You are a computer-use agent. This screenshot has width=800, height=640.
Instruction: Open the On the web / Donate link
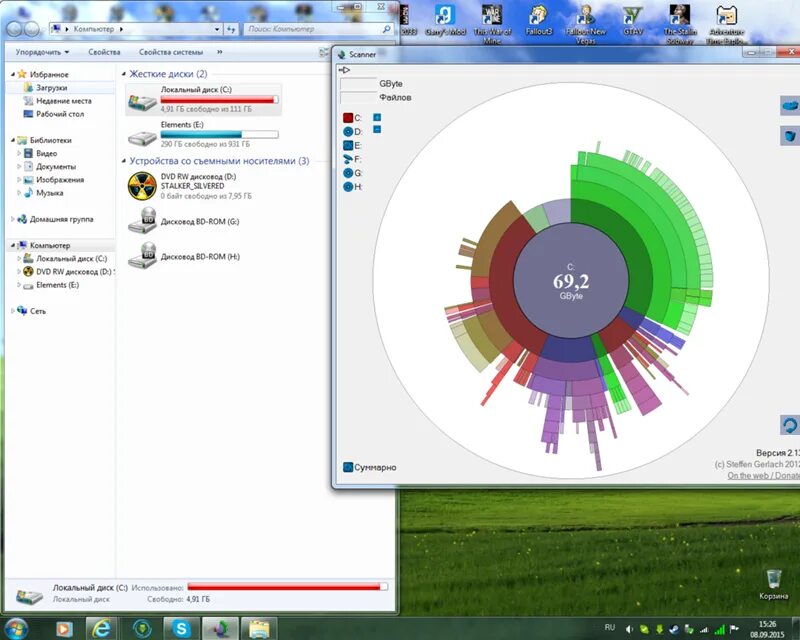pos(763,476)
